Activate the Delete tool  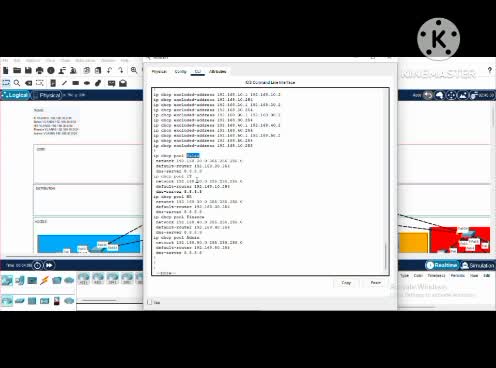[x=28, y=83]
